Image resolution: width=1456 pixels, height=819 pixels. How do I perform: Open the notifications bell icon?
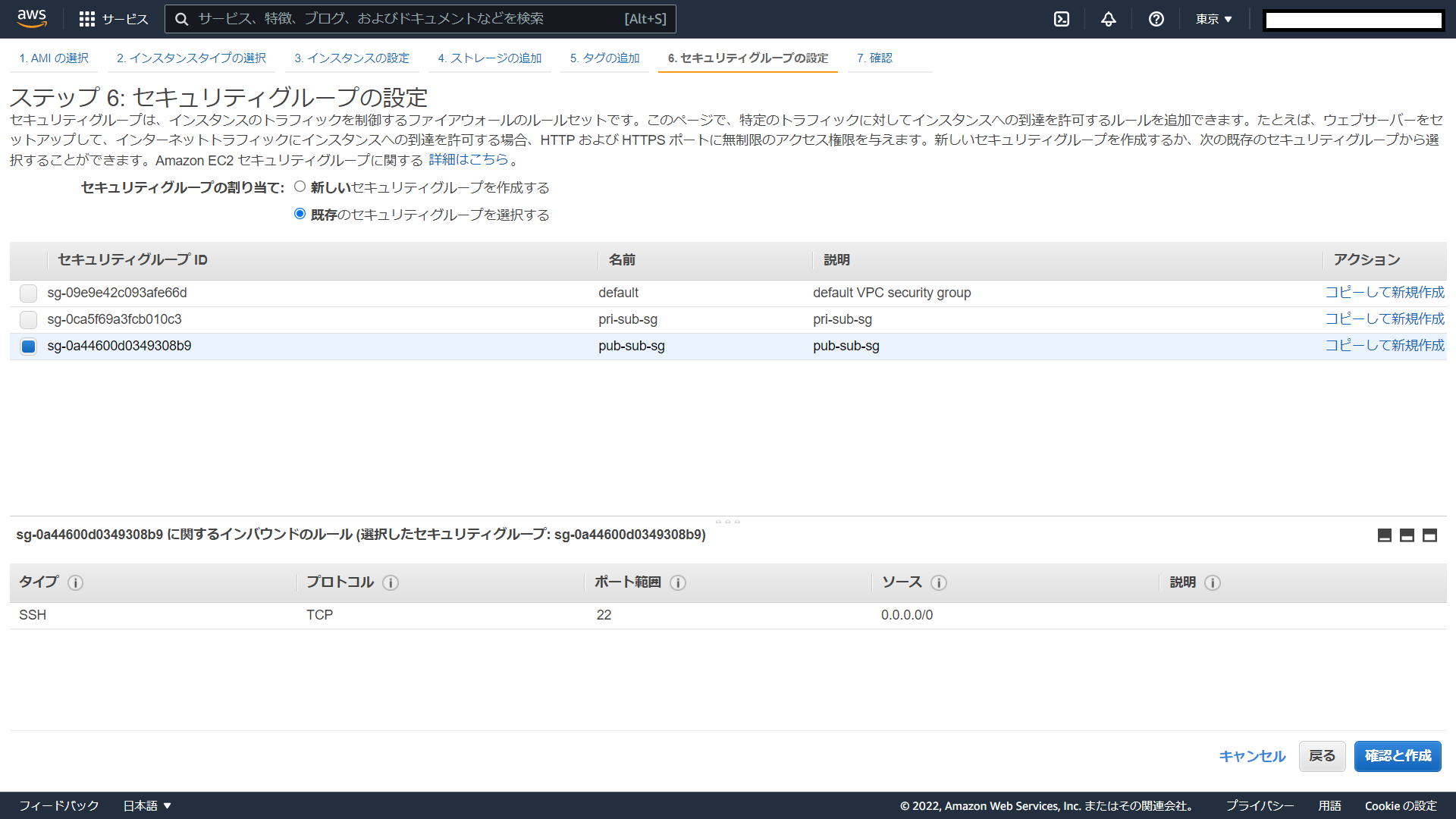(1109, 19)
